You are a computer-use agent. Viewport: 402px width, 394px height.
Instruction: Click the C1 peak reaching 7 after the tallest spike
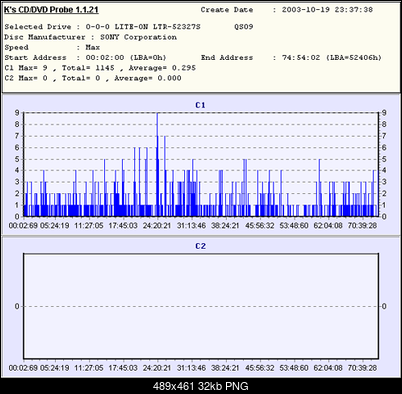point(165,176)
